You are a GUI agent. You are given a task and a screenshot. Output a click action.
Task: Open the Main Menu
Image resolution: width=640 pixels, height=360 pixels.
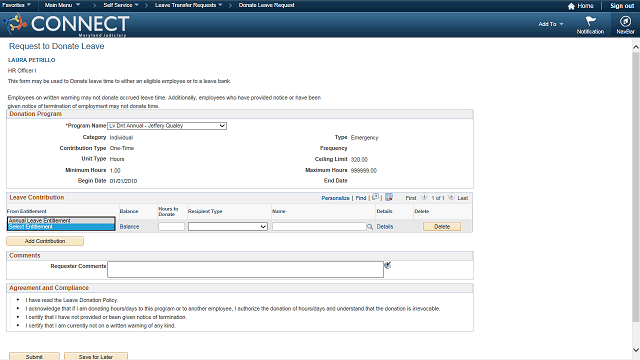(x=62, y=5)
